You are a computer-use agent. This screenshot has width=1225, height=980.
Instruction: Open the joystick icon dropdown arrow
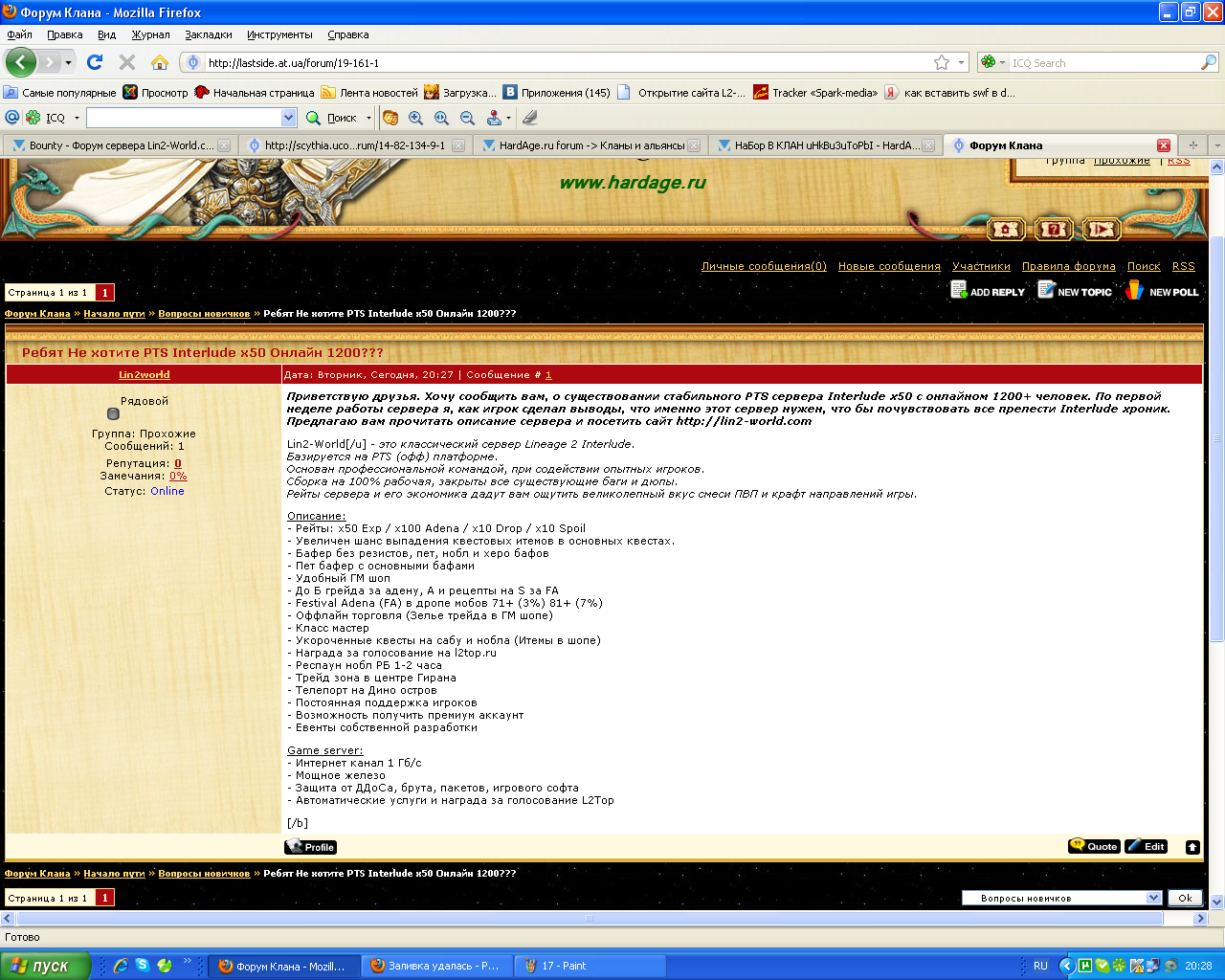508,118
